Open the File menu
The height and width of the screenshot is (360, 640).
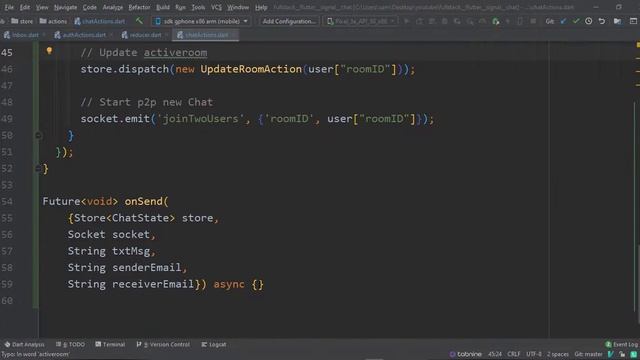[9, 7]
